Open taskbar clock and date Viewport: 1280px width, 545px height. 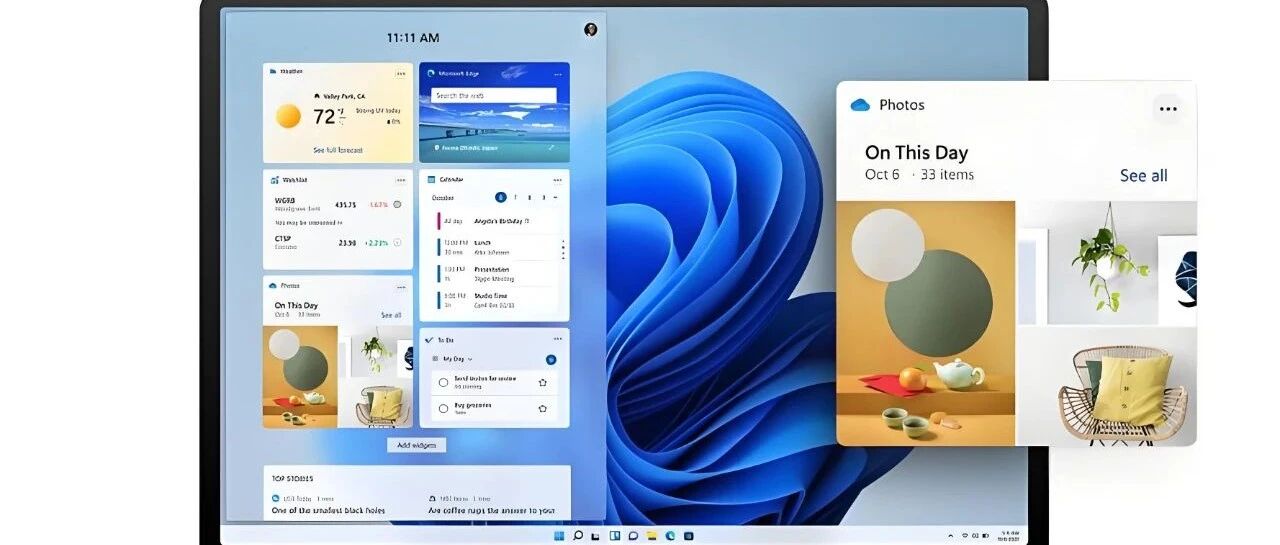click(1009, 536)
